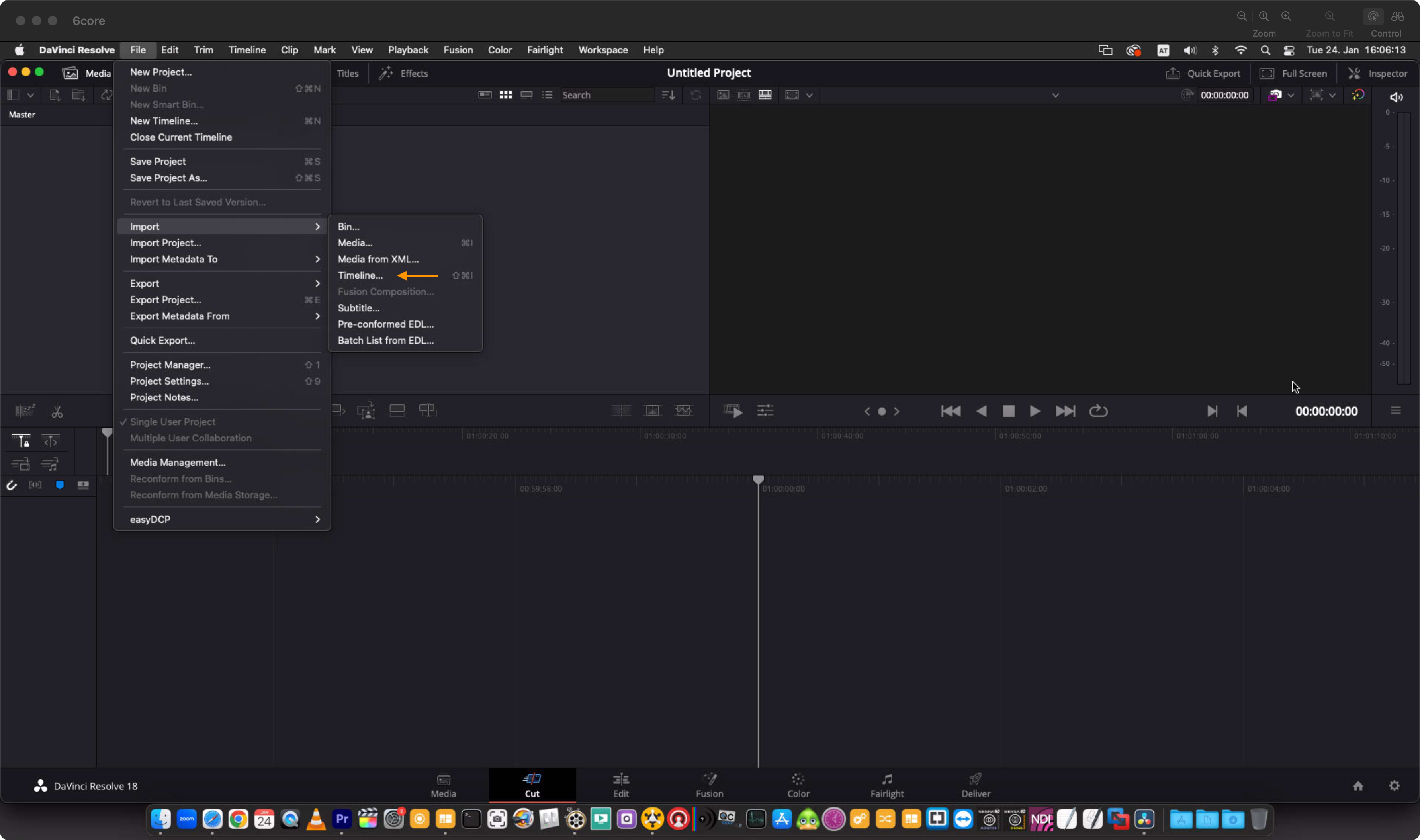The height and width of the screenshot is (840, 1420).
Task: Click the Source Clip viewer mode icon
Action: pos(723,95)
